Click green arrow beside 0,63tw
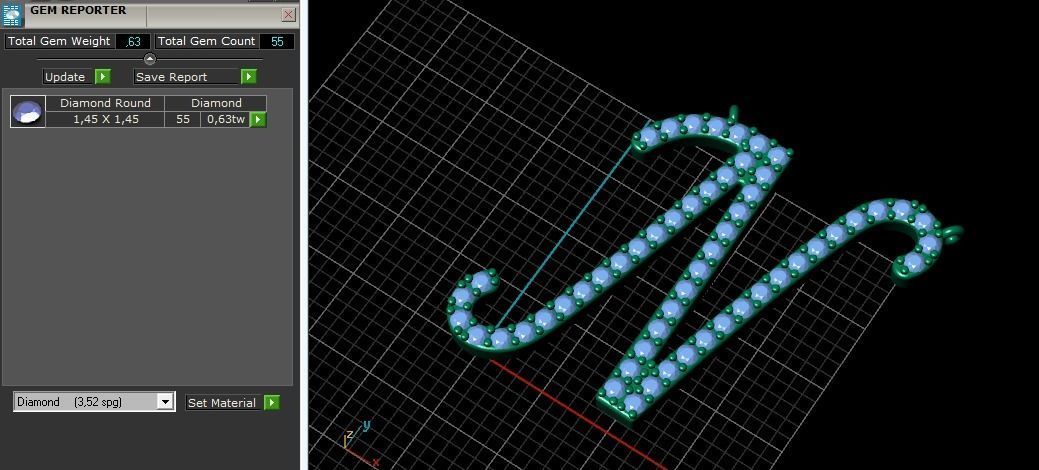This screenshot has height=470, width=1039. click(x=258, y=119)
